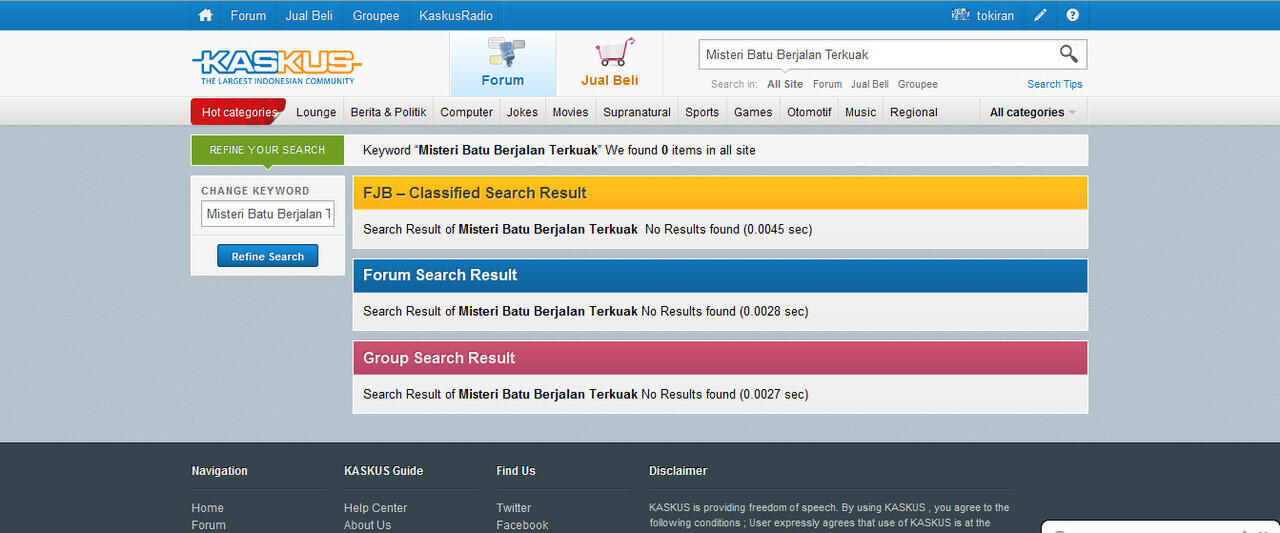Viewport: 1280px width, 533px height.
Task: Click the KASKUS logo
Action: pos(277,67)
